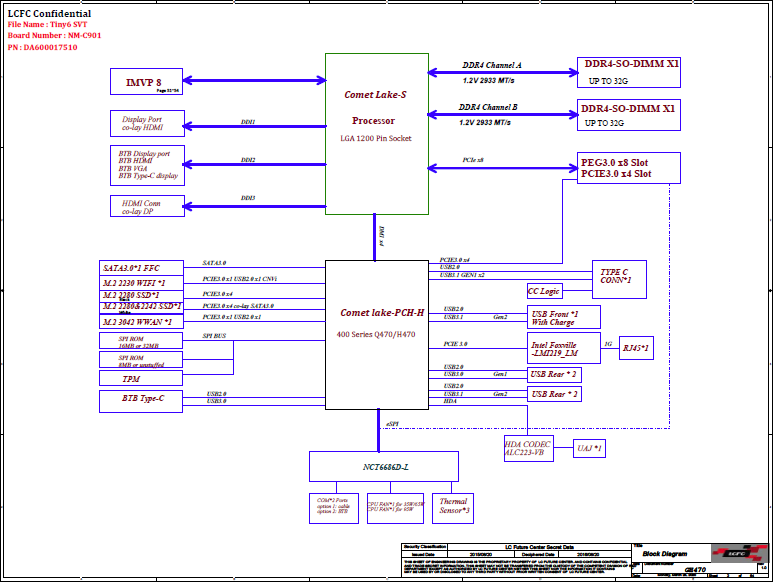Click the M.2 2230 WIFI *1 box
Screen dimensions: 773x582
[x=141, y=283]
